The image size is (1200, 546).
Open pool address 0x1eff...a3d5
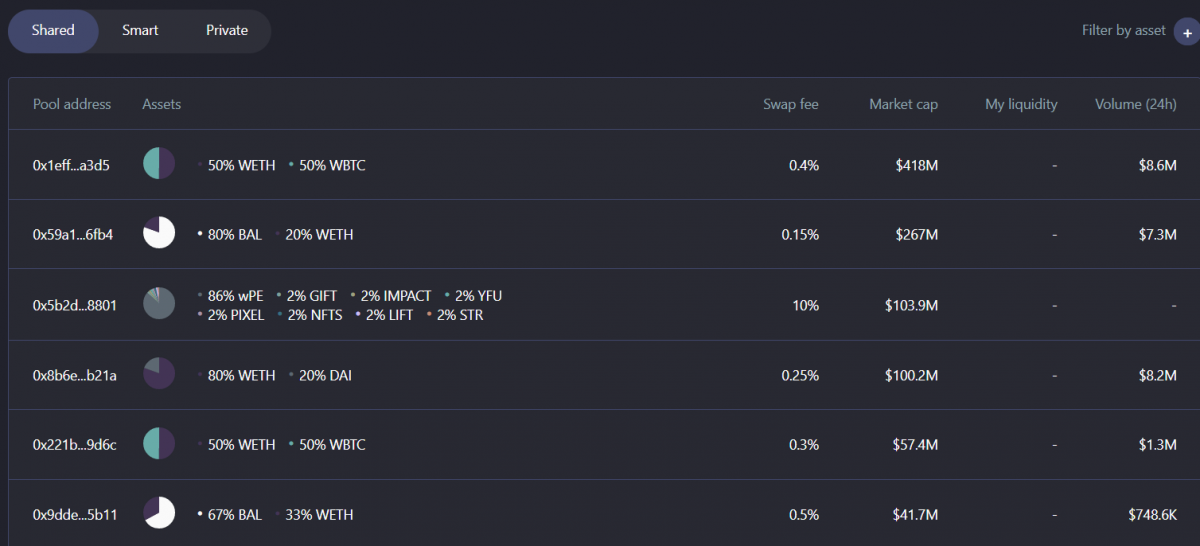tap(71, 165)
